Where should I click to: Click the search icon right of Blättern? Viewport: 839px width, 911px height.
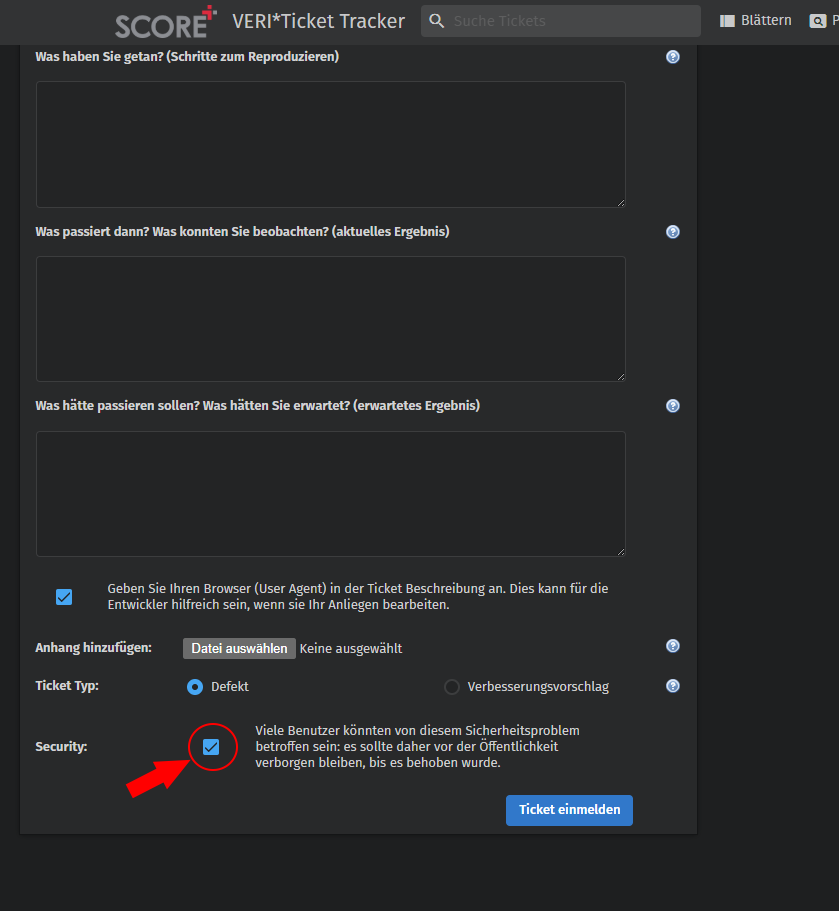tap(818, 21)
